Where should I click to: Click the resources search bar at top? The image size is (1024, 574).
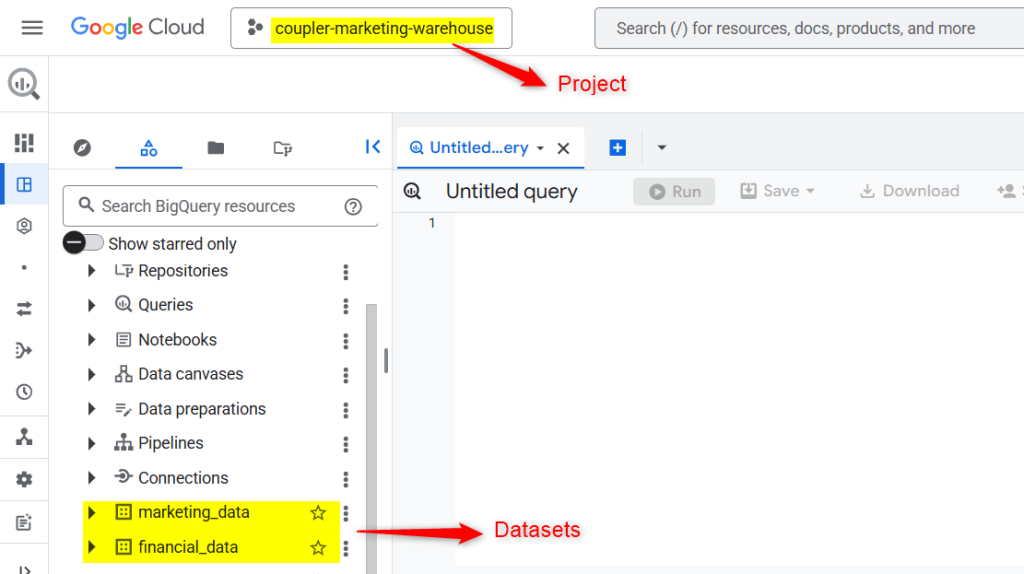(808, 28)
